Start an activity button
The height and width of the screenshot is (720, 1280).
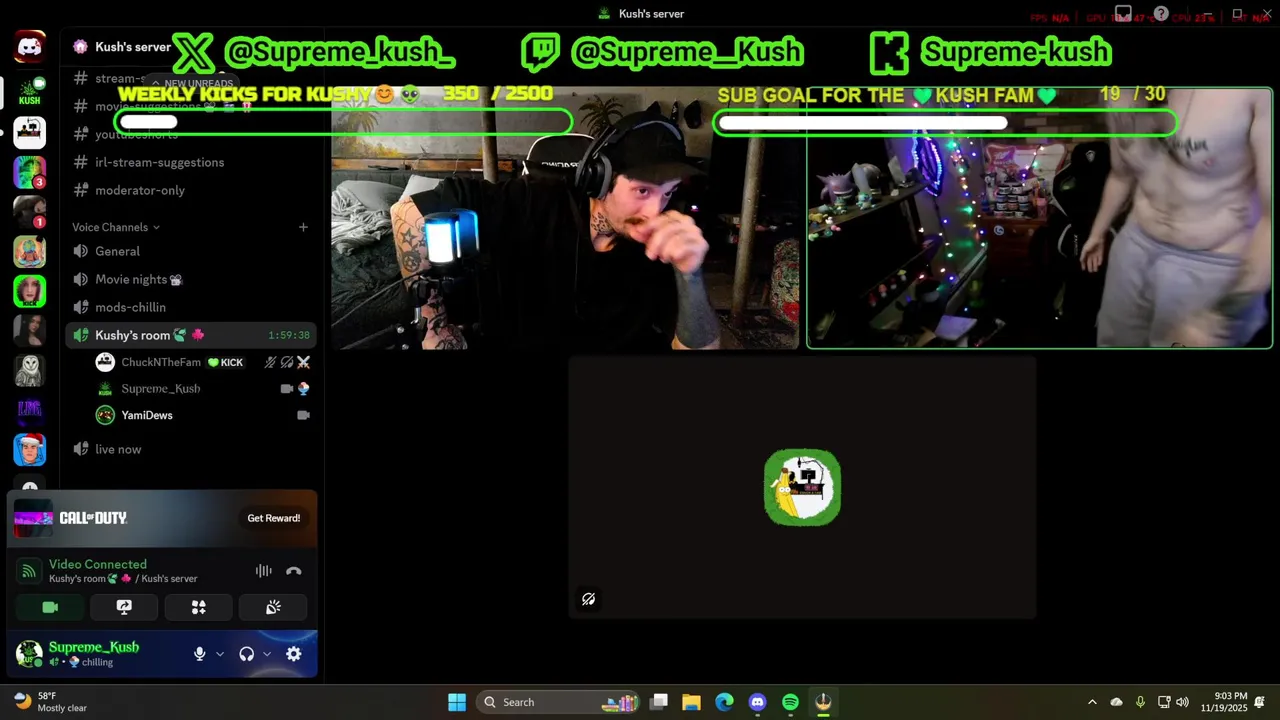point(198,607)
